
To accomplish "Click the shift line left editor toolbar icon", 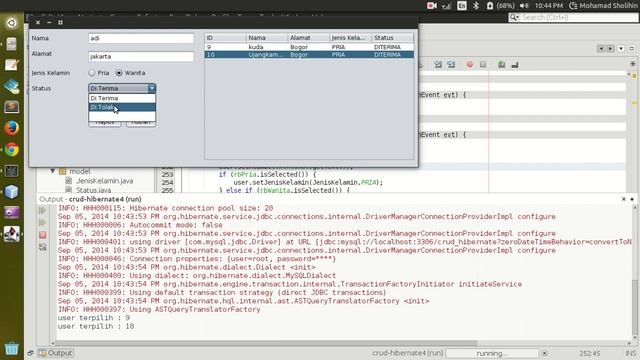I will [x=438, y=64].
